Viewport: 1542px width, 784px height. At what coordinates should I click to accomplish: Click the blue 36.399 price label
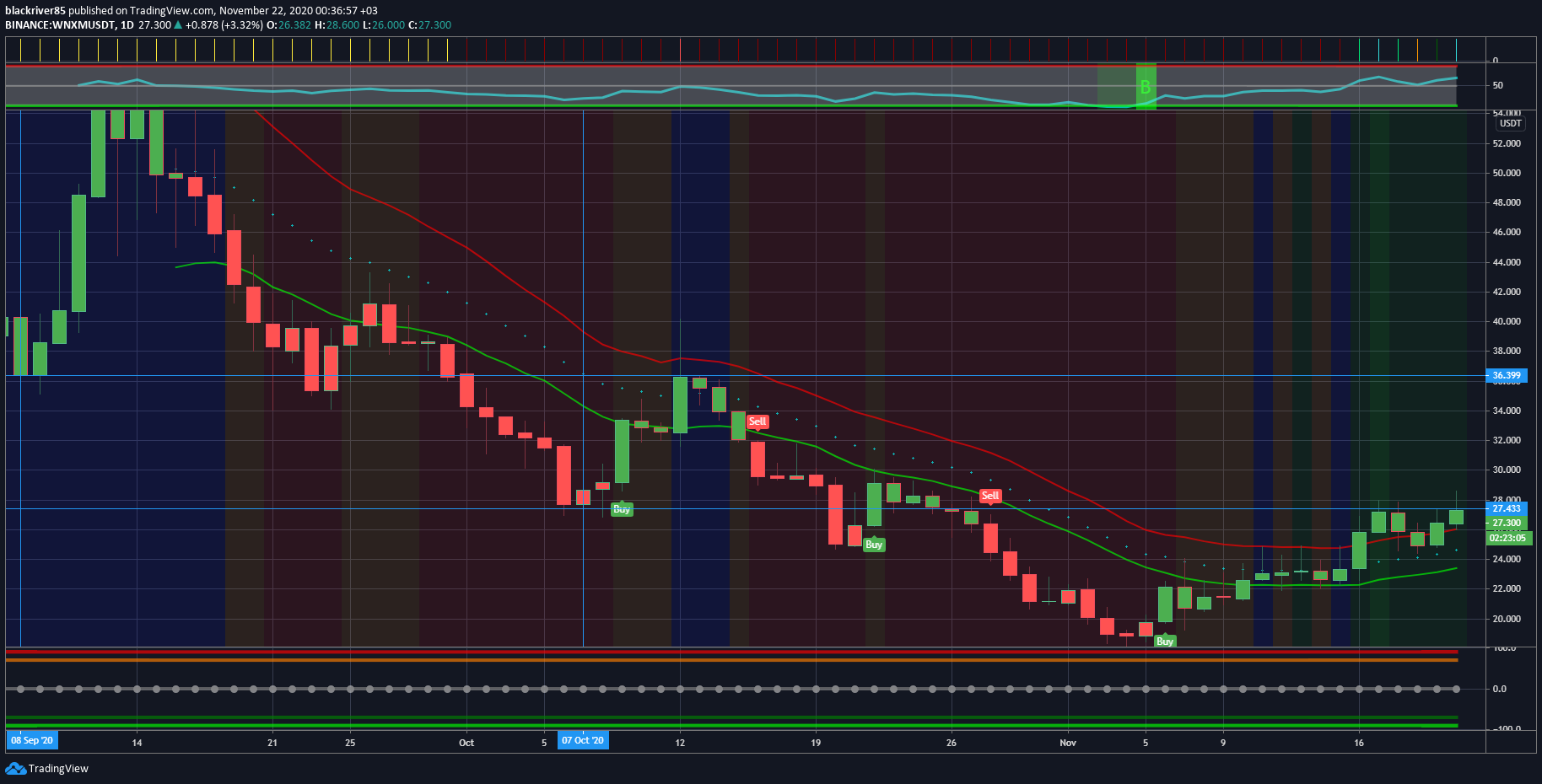pos(1506,375)
